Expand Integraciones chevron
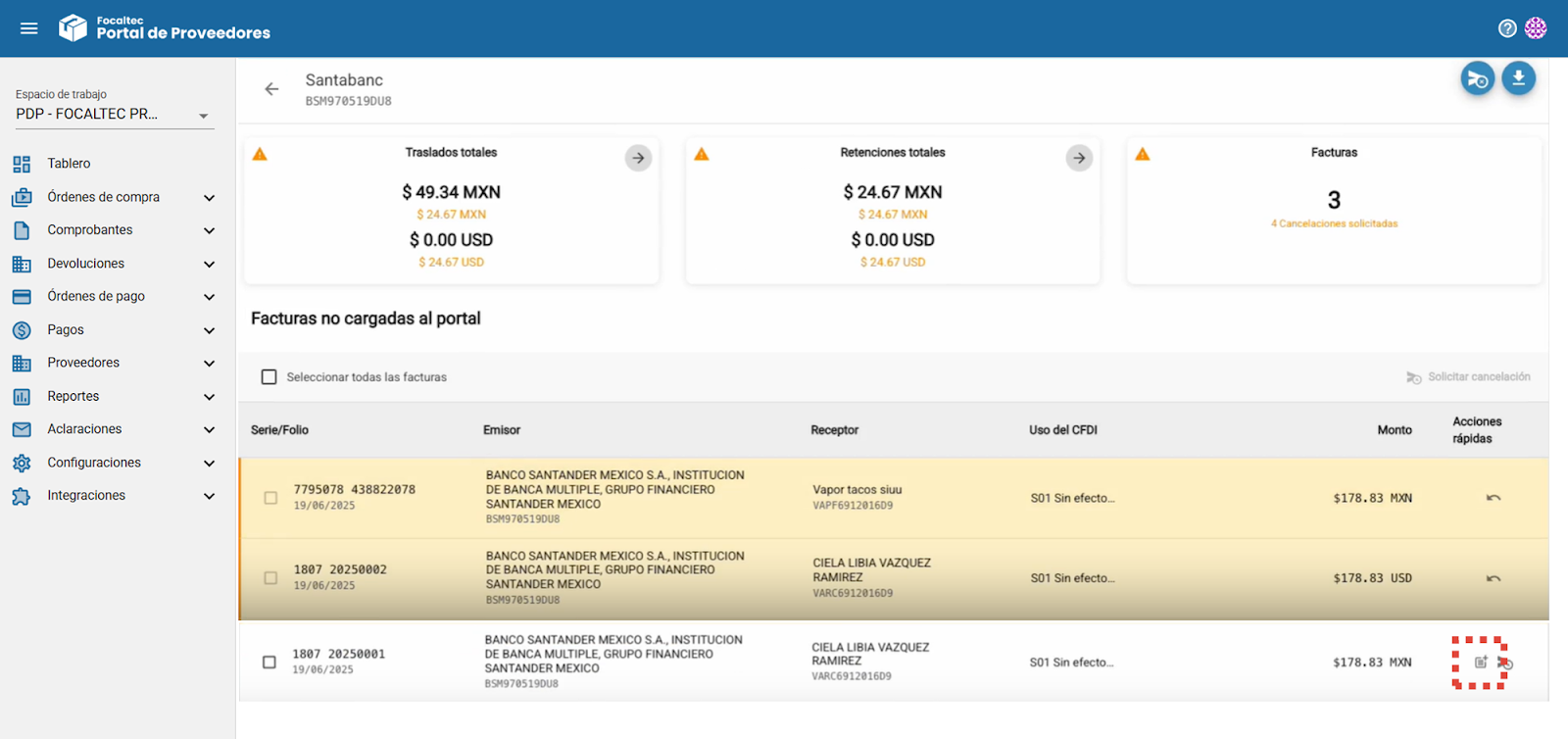 (x=209, y=497)
